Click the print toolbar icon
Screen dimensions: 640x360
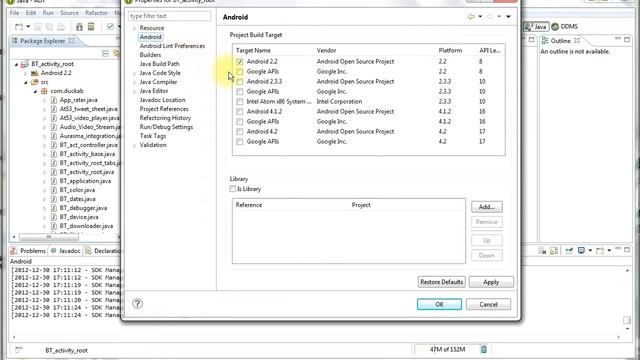61,27
